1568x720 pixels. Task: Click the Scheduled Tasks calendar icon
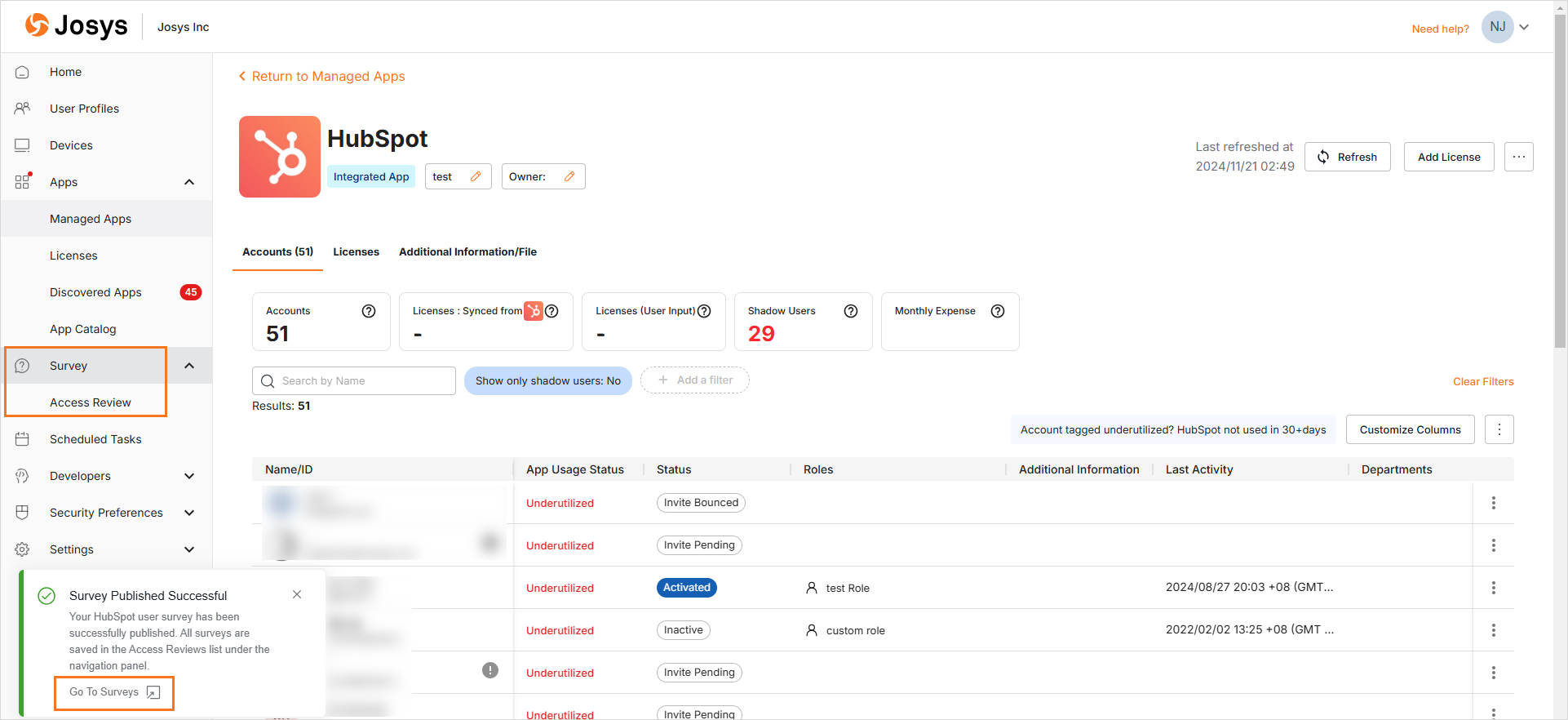[x=22, y=439]
